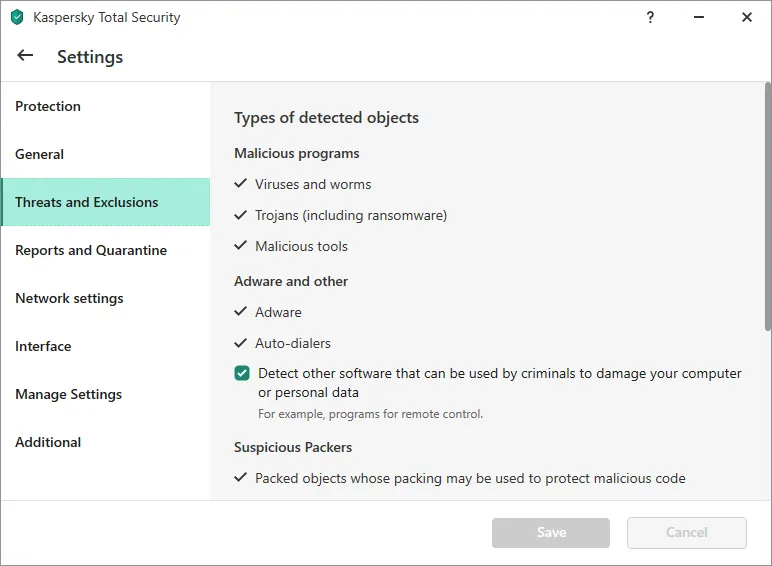Click the 'Suspicious Packers' subheading

293,447
